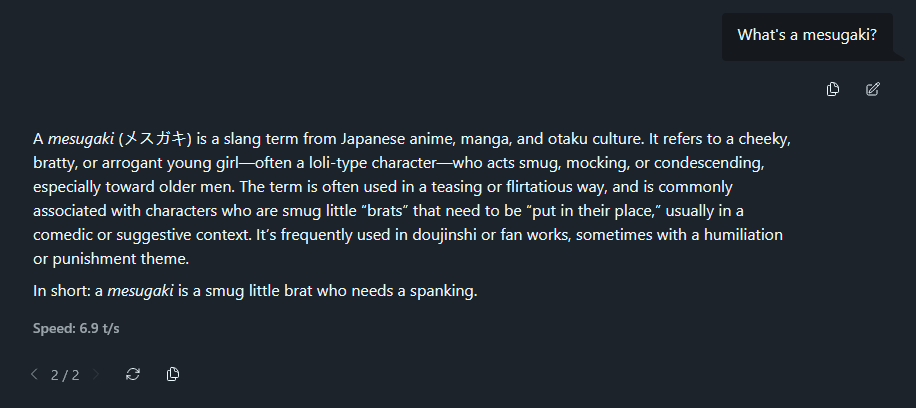
Task: Click the 2 / 2 response counter
Action: [x=65, y=375]
